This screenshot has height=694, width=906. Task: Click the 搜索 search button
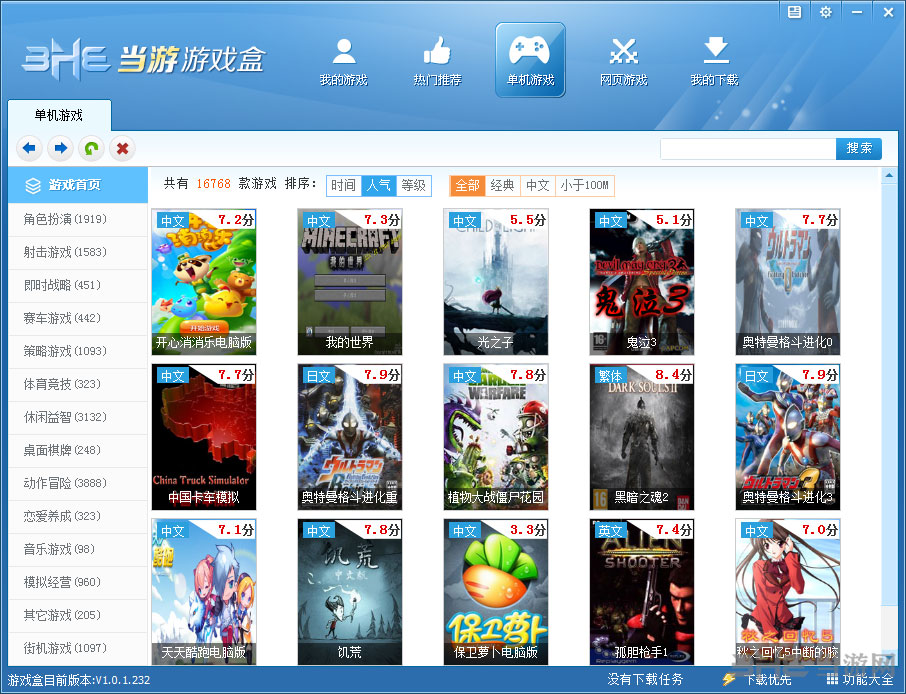tap(859, 149)
